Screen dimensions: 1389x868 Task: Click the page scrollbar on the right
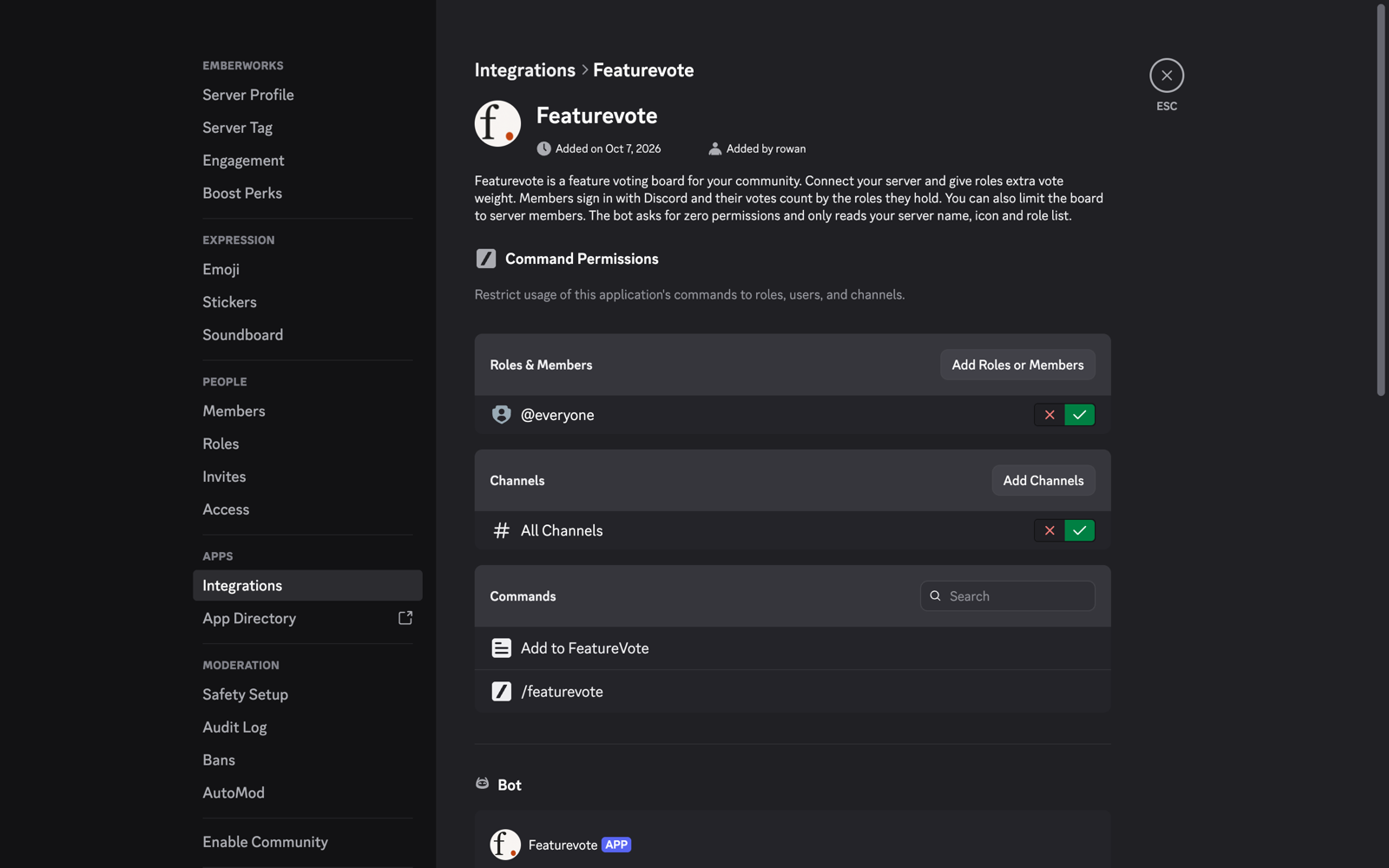pos(1381,200)
